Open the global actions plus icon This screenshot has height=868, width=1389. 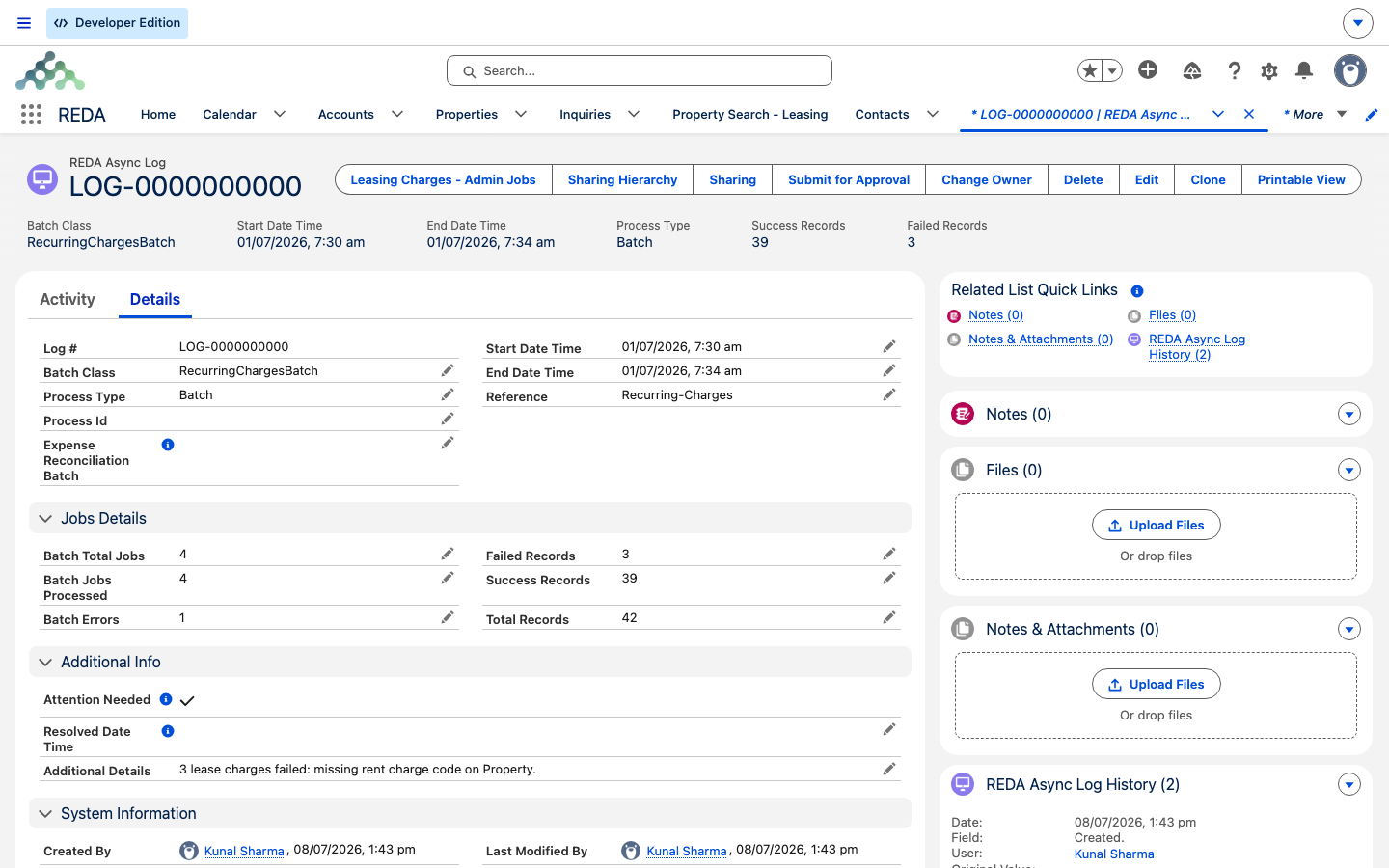pos(1148,69)
